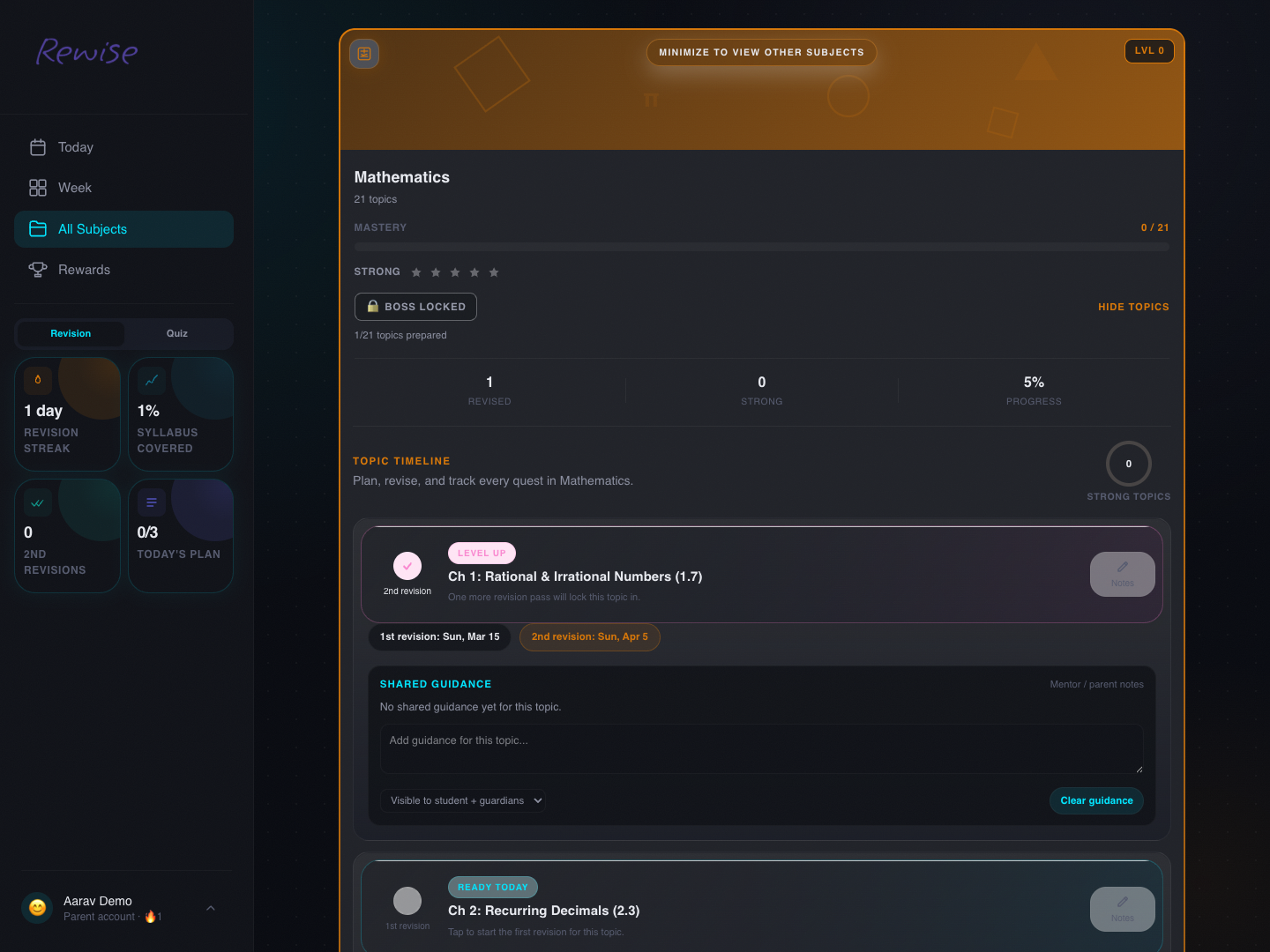The height and width of the screenshot is (952, 1270).
Task: Collapse list with Hide Topics
Action: coord(1133,307)
